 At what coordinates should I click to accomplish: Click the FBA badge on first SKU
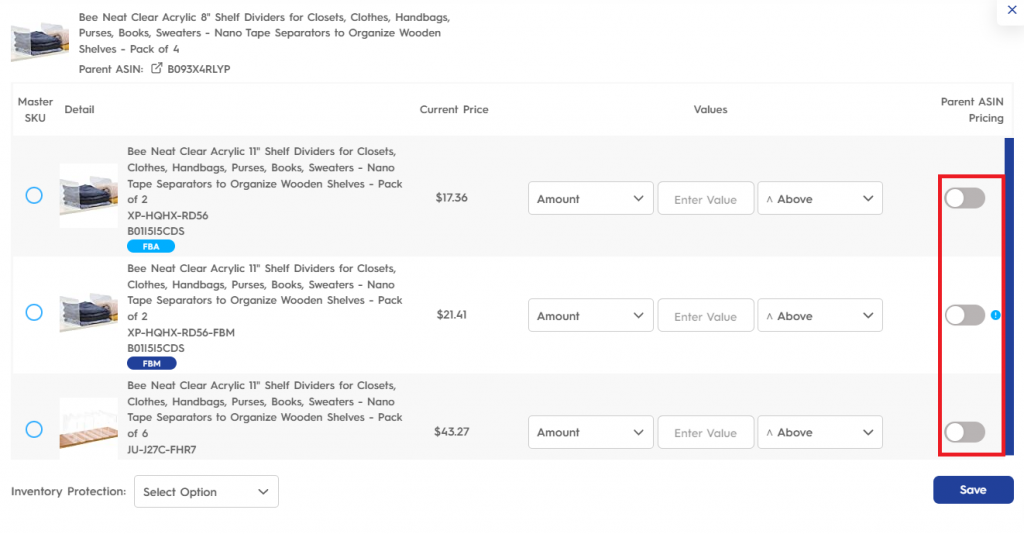coord(151,246)
